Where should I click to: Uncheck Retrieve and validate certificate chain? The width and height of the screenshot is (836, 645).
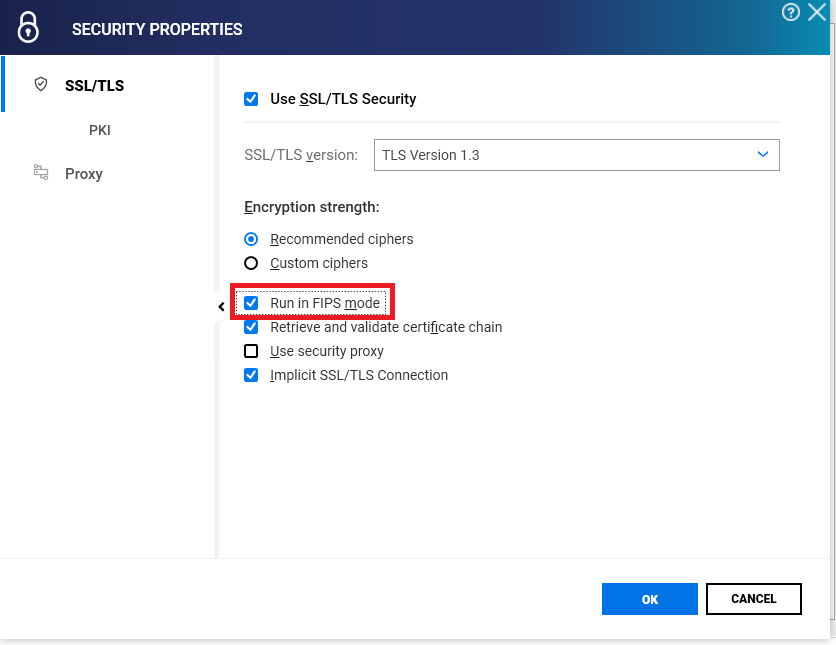pos(251,327)
